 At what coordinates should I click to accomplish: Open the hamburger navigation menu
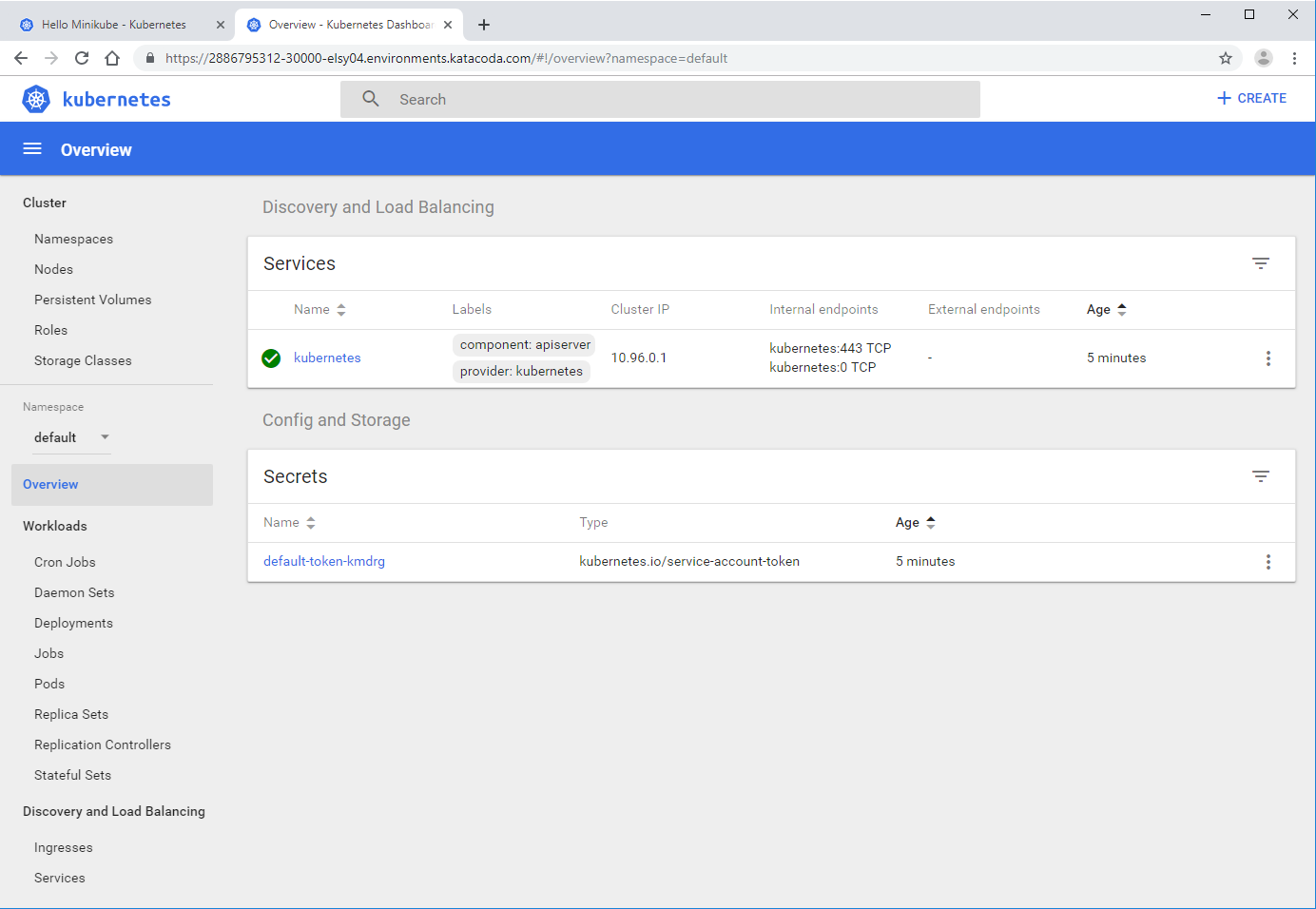coord(32,148)
